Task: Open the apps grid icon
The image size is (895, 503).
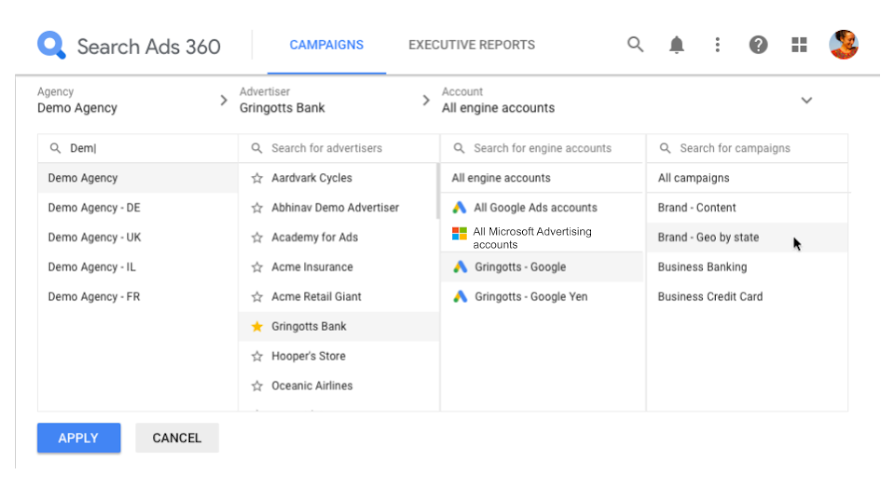Action: click(799, 45)
